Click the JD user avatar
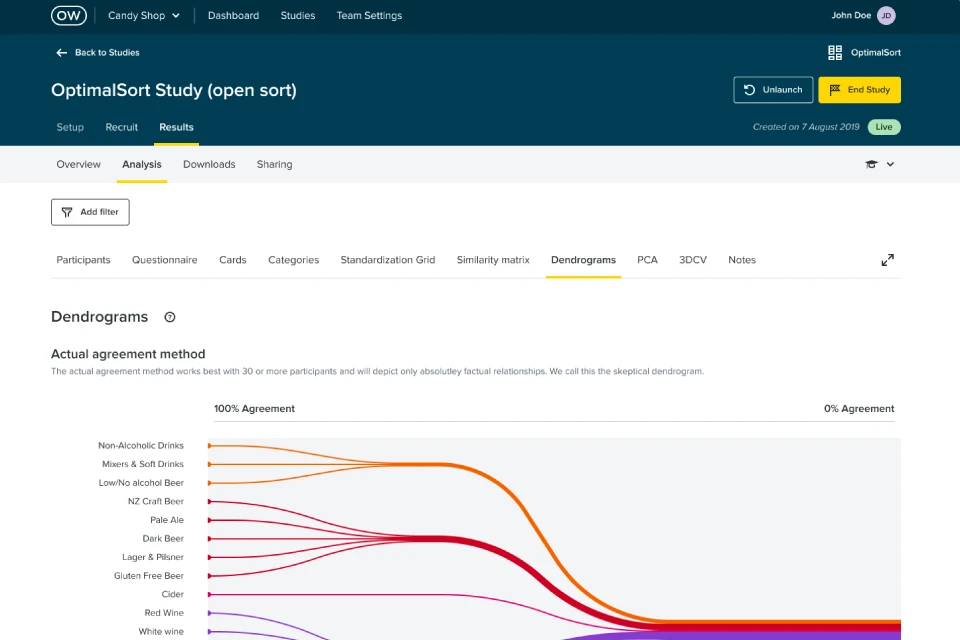 tap(886, 15)
